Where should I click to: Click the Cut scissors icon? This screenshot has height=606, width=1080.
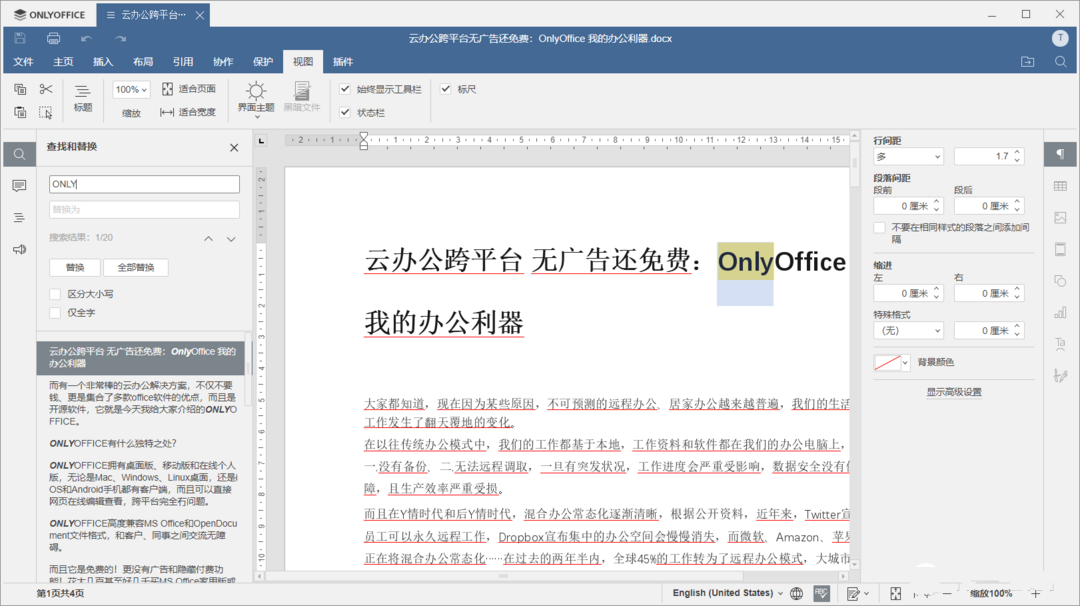[45, 89]
